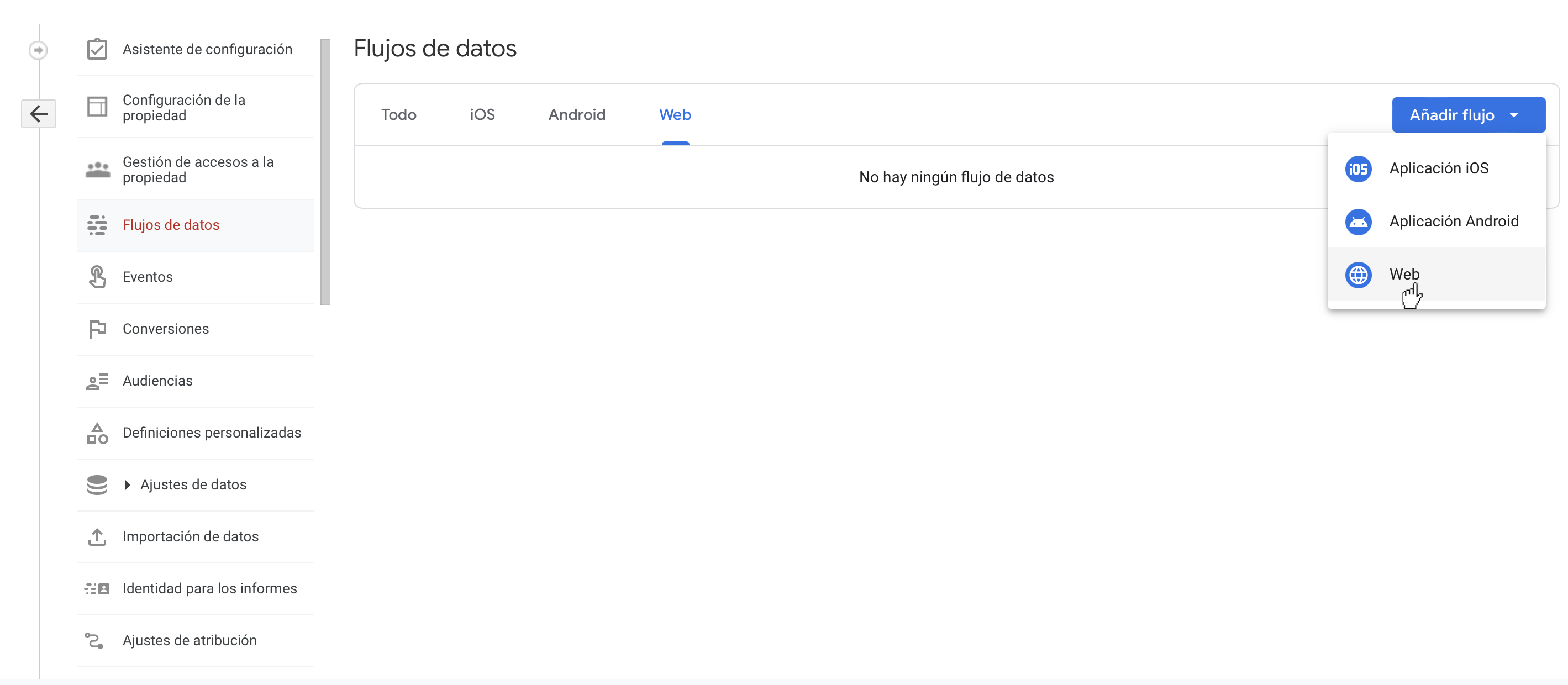Choose Aplicación iOS menu option

[1438, 168]
